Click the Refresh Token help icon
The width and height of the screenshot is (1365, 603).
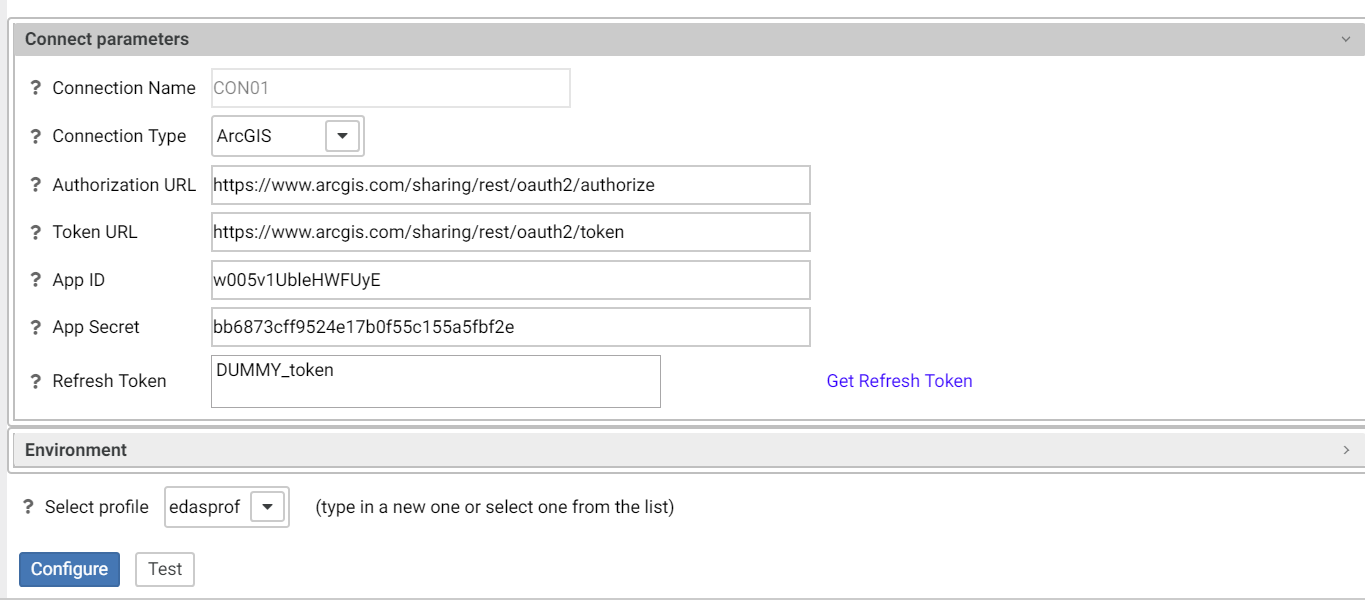click(x=36, y=381)
